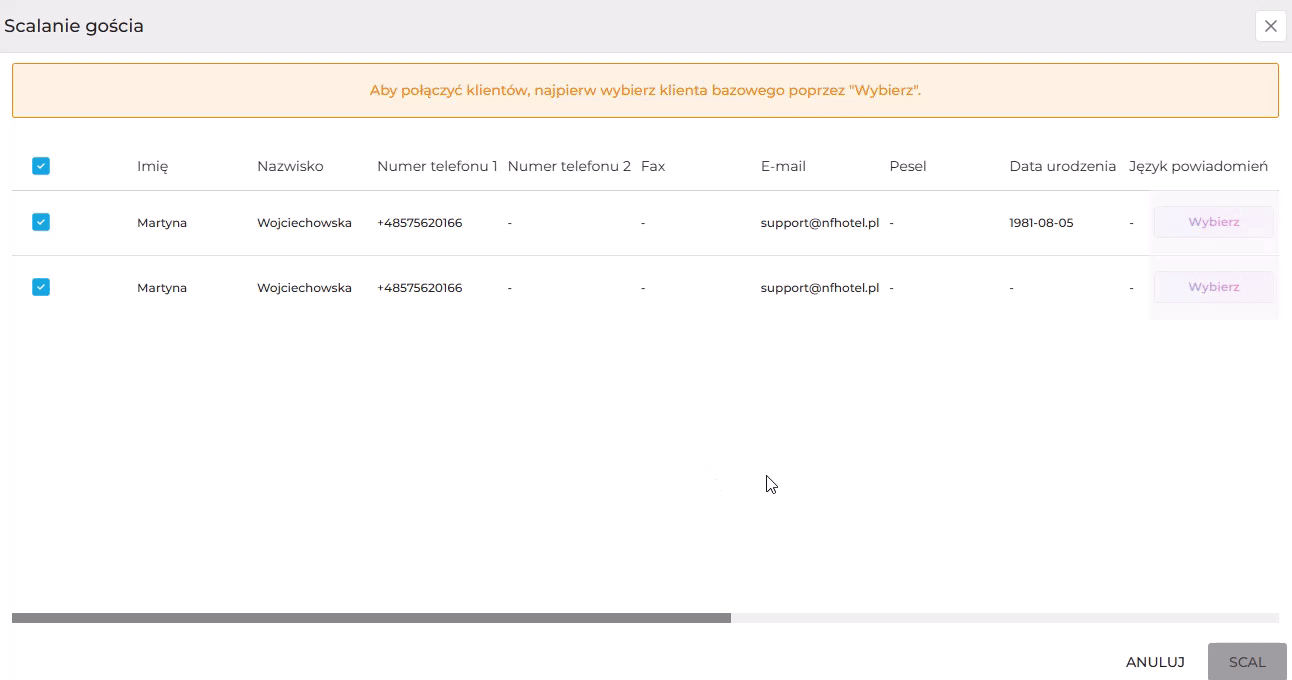Image resolution: width=1292 pixels, height=680 pixels.
Task: Click the Numer telefonu 1 column header
Action: [437, 166]
